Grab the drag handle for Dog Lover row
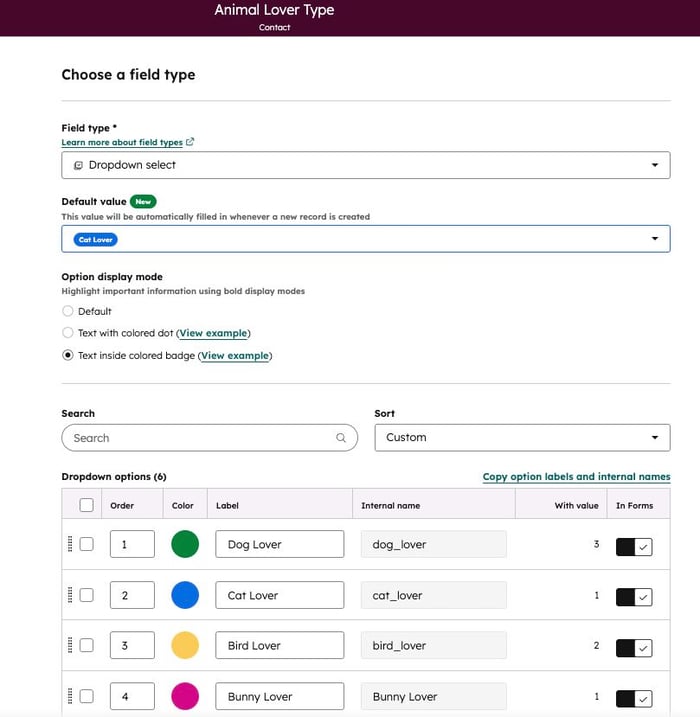This screenshot has height=717, width=700. [x=70, y=544]
